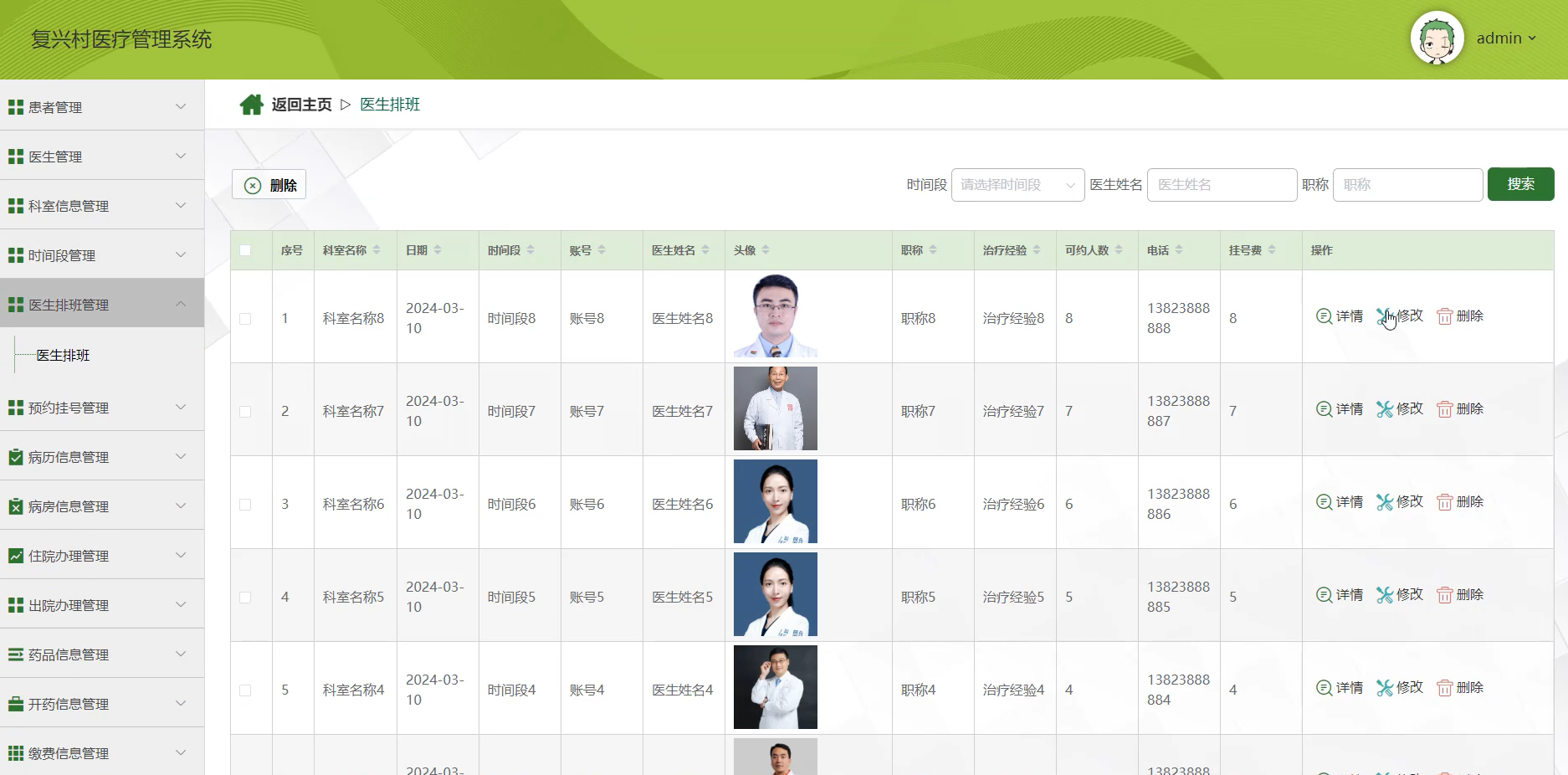This screenshot has width=1568, height=775.
Task: View details of row 医生姓名8
Action: point(1340,316)
